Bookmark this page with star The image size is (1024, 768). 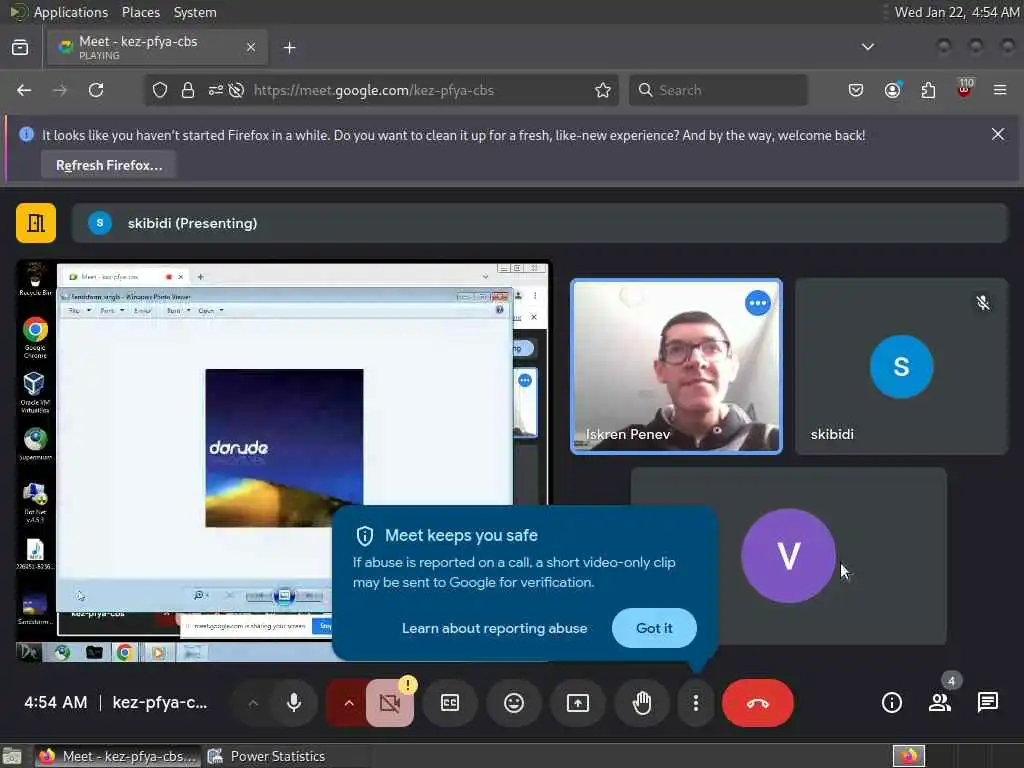coord(603,90)
